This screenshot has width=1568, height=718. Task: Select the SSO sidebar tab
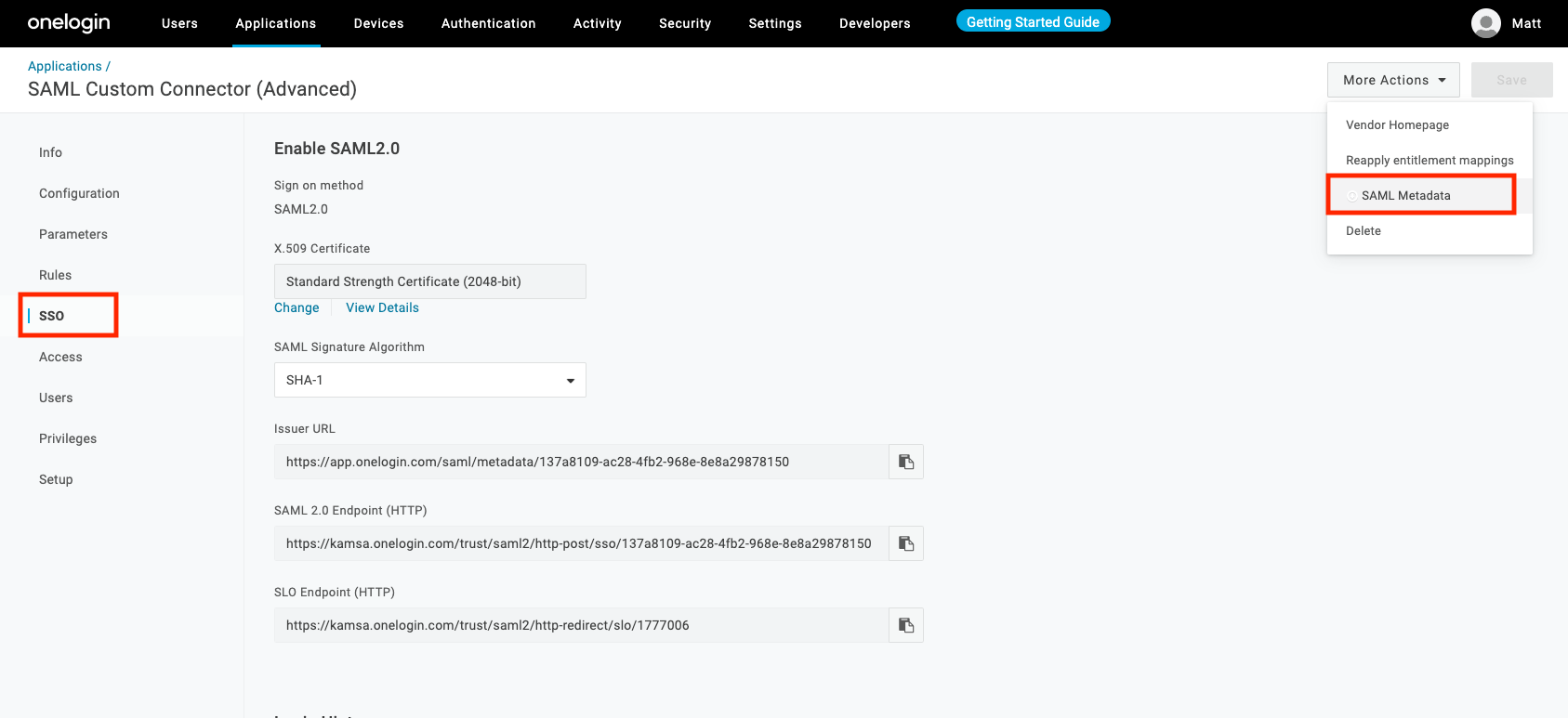51,316
